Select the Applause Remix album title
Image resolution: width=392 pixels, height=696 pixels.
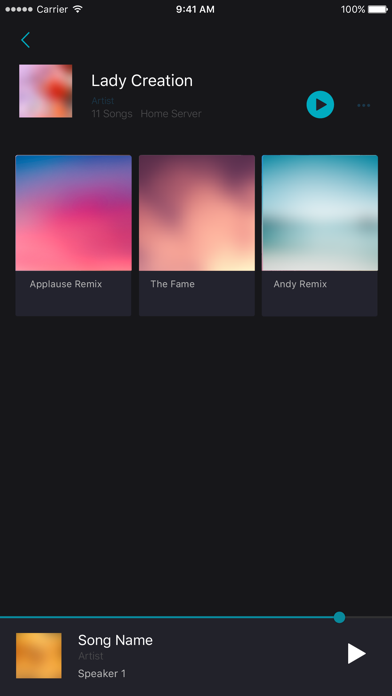66,284
